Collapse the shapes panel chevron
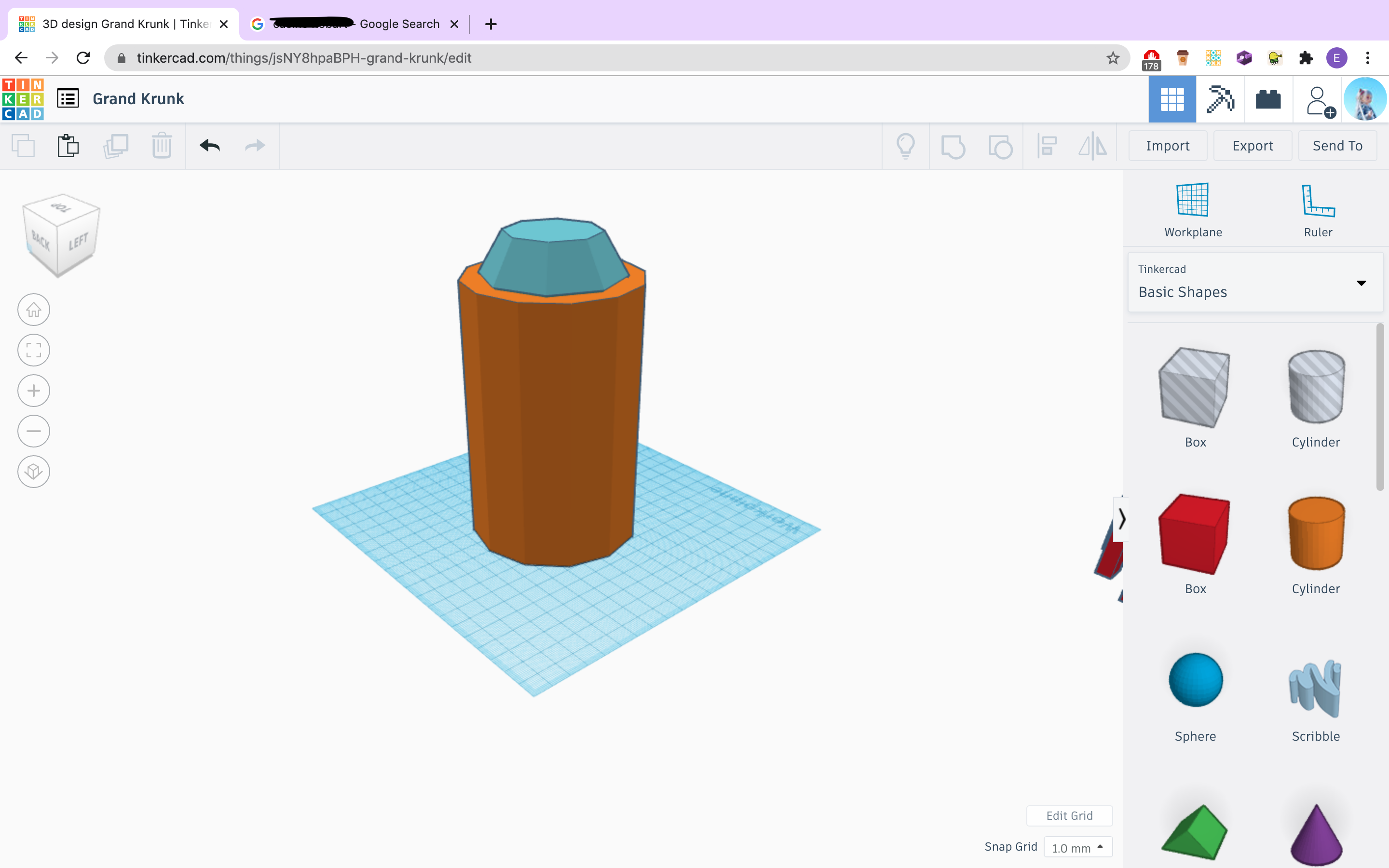The image size is (1389, 868). pos(1121,519)
